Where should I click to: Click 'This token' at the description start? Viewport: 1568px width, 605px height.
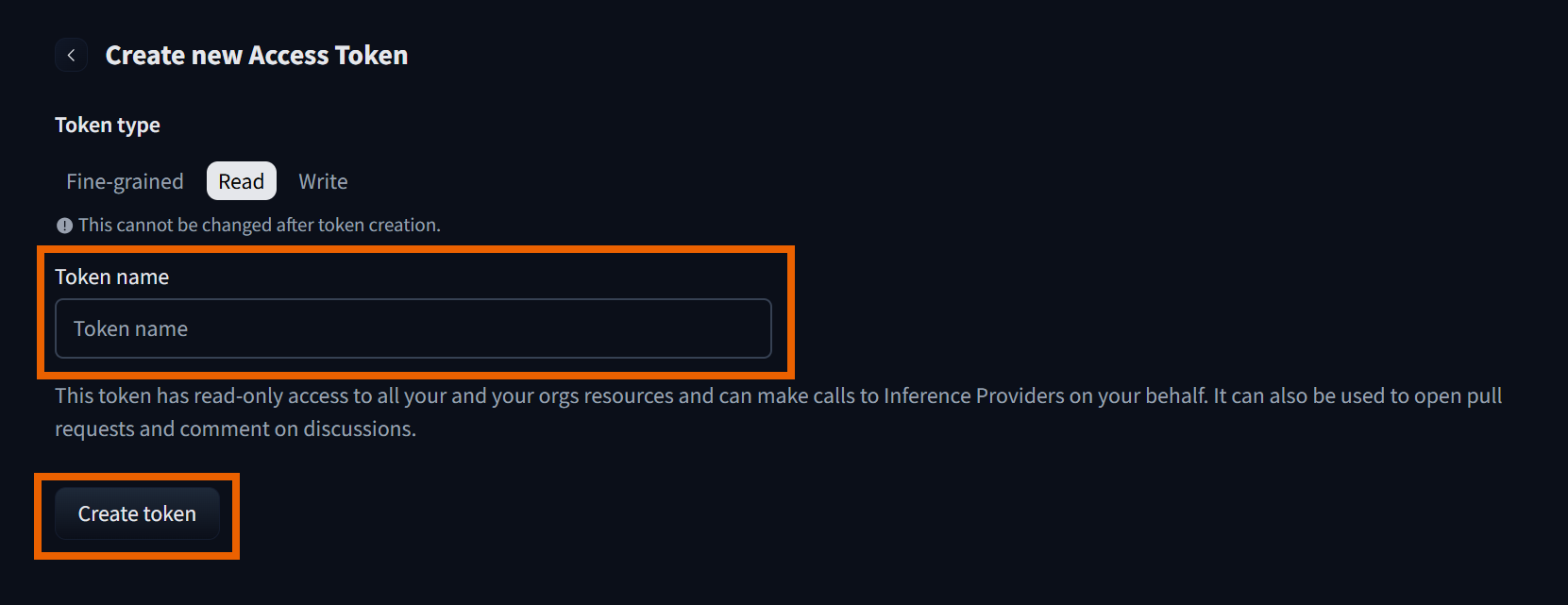click(x=103, y=396)
